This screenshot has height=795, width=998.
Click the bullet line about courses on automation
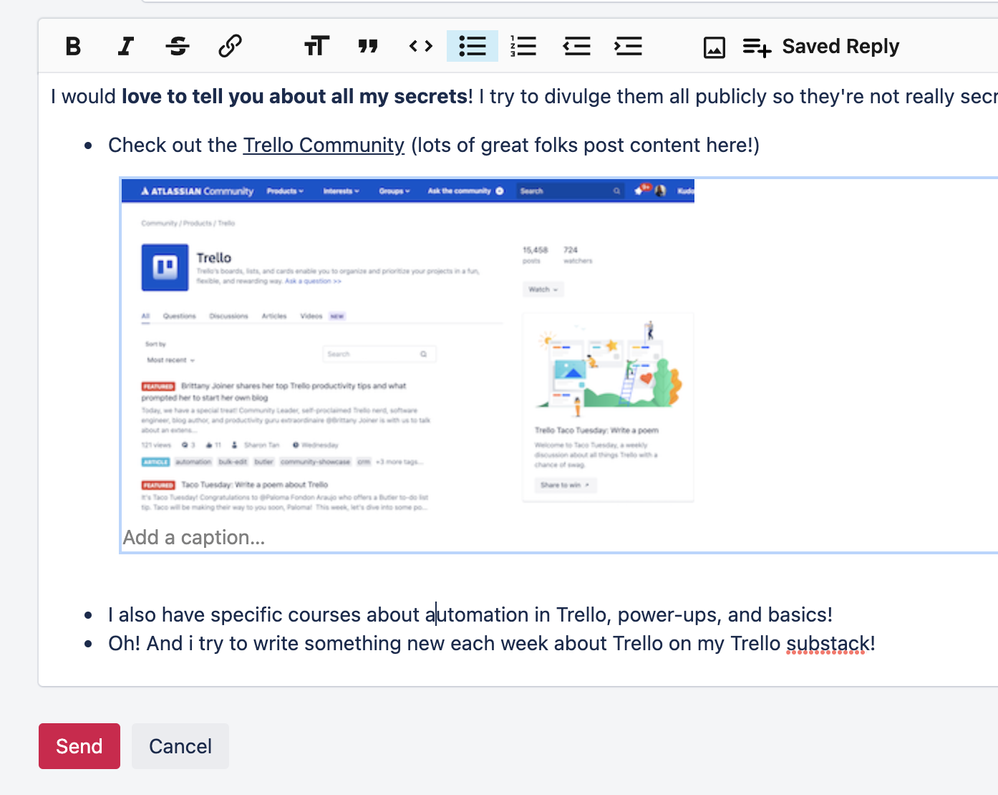tap(470, 615)
